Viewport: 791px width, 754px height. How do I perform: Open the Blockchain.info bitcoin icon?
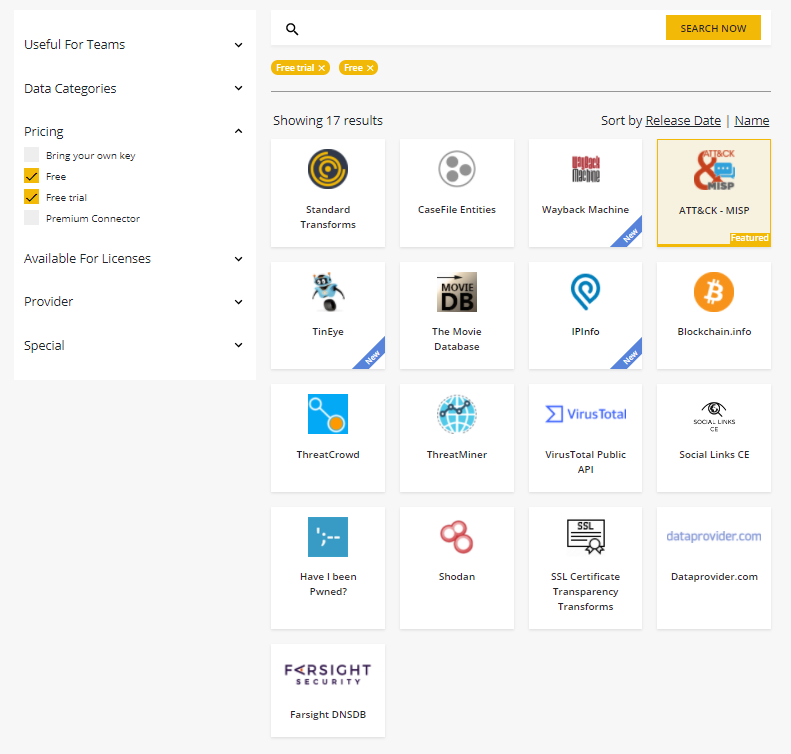(714, 292)
